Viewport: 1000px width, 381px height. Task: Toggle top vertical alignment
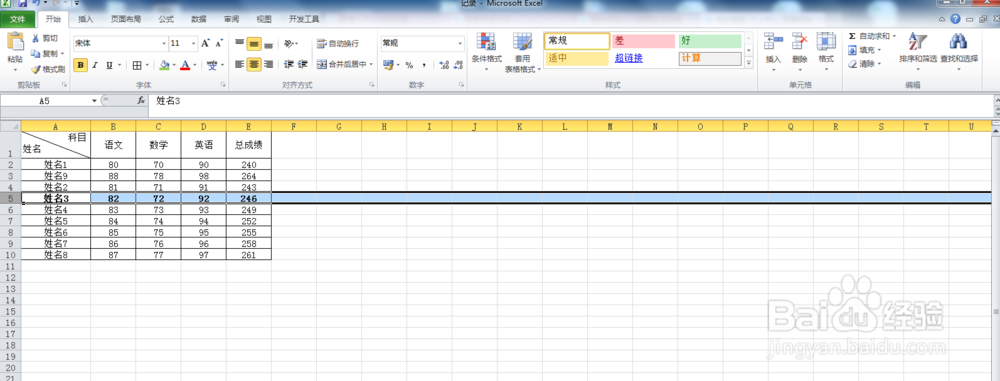pos(239,43)
